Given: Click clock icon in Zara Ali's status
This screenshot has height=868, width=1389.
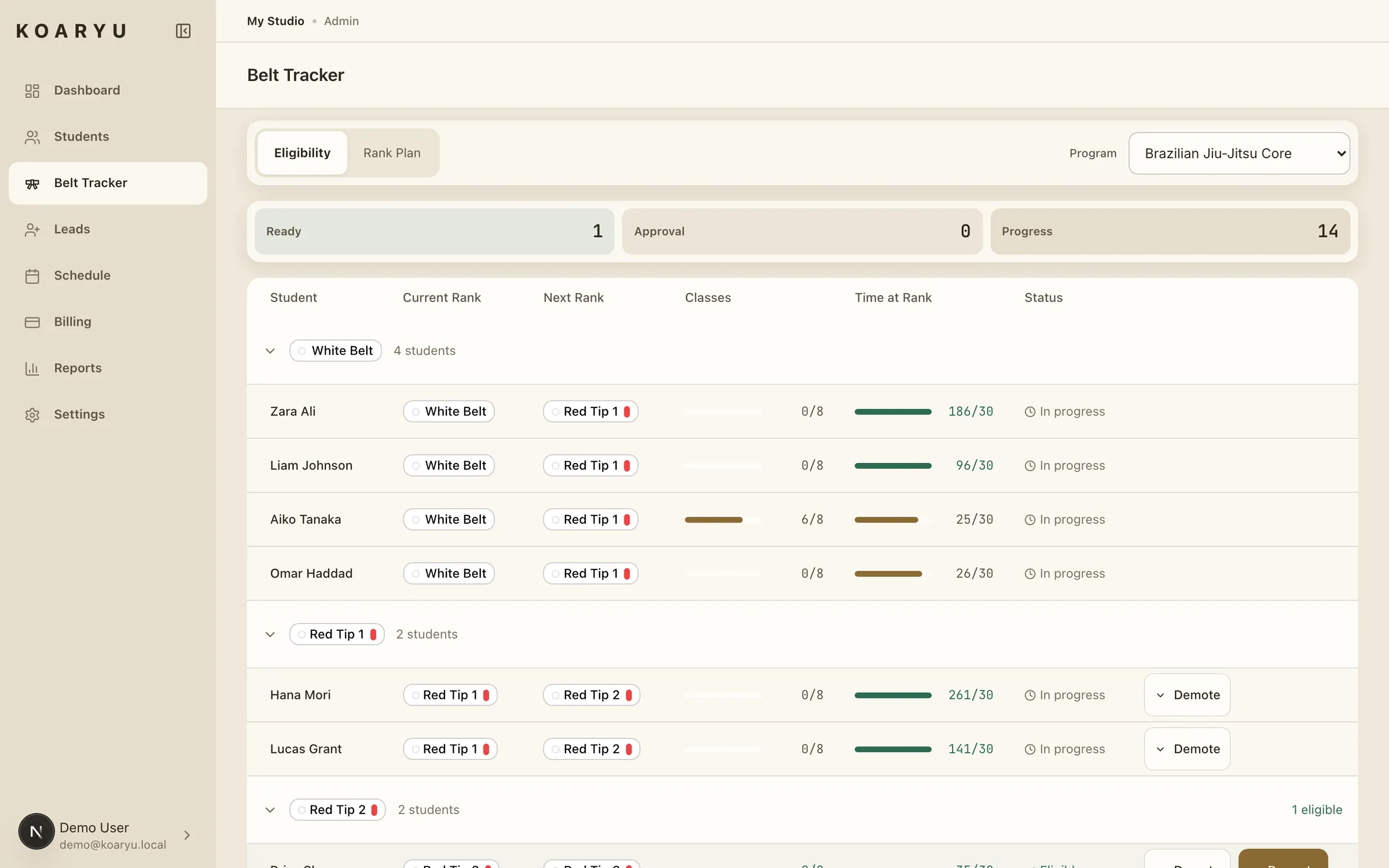Looking at the screenshot, I should 1030,411.
